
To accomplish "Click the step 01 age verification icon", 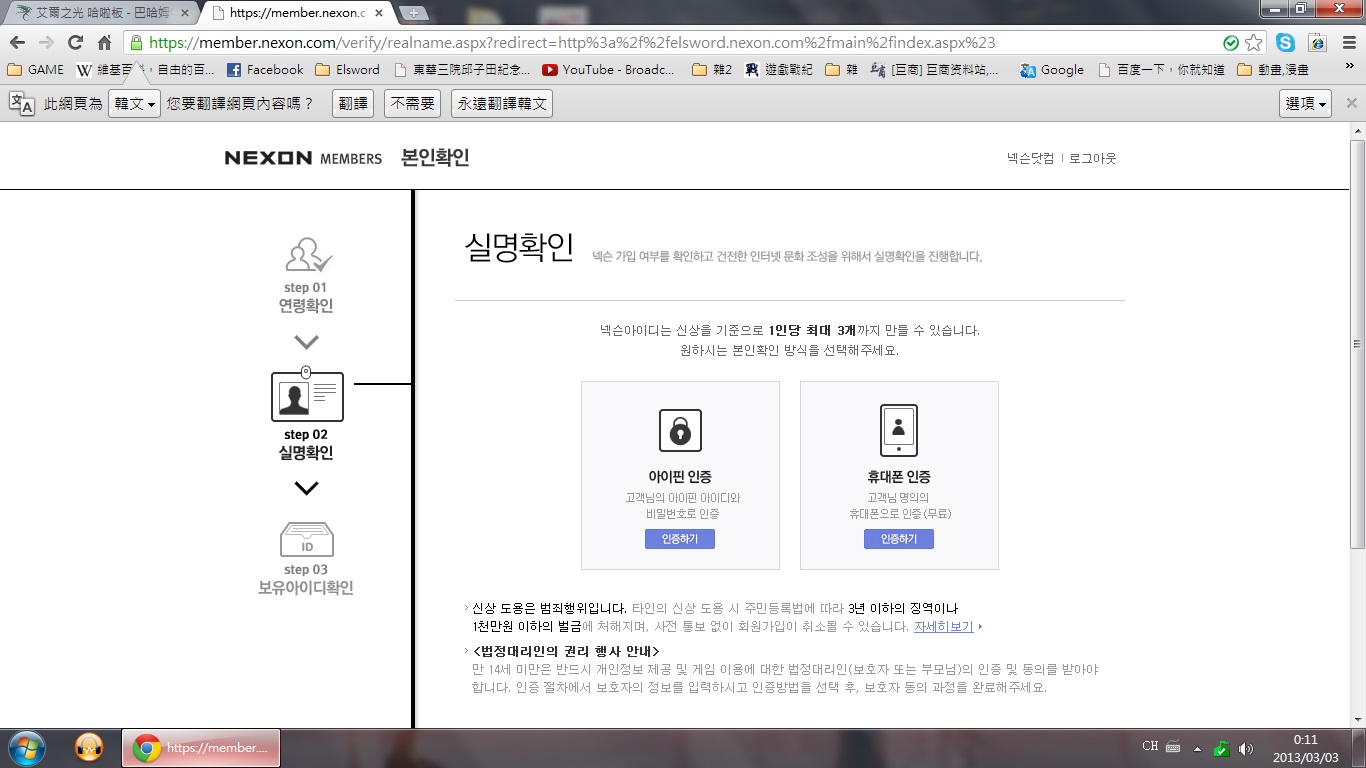I will pyautogui.click(x=307, y=255).
